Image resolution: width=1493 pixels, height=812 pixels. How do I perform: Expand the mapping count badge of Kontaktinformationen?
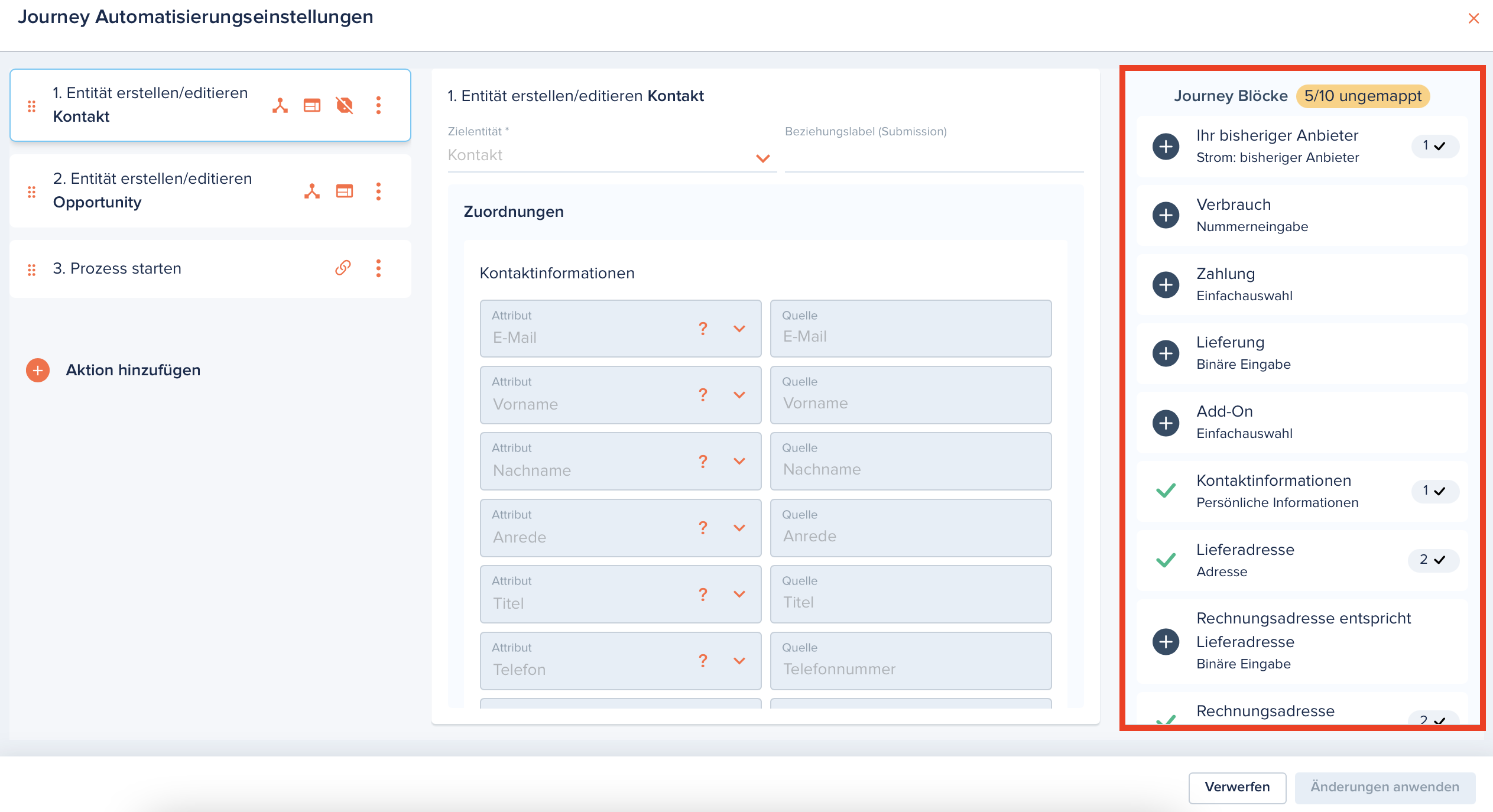pyautogui.click(x=1434, y=491)
